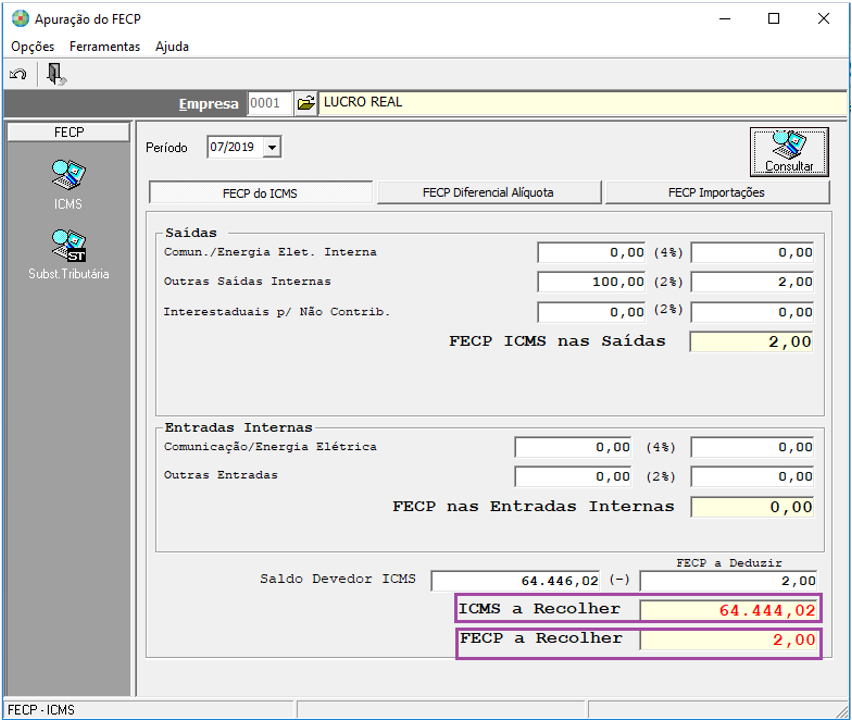852x723 pixels.
Task: Click Comunicação/Energia Elétrica entradas base field
Action: coord(573,448)
